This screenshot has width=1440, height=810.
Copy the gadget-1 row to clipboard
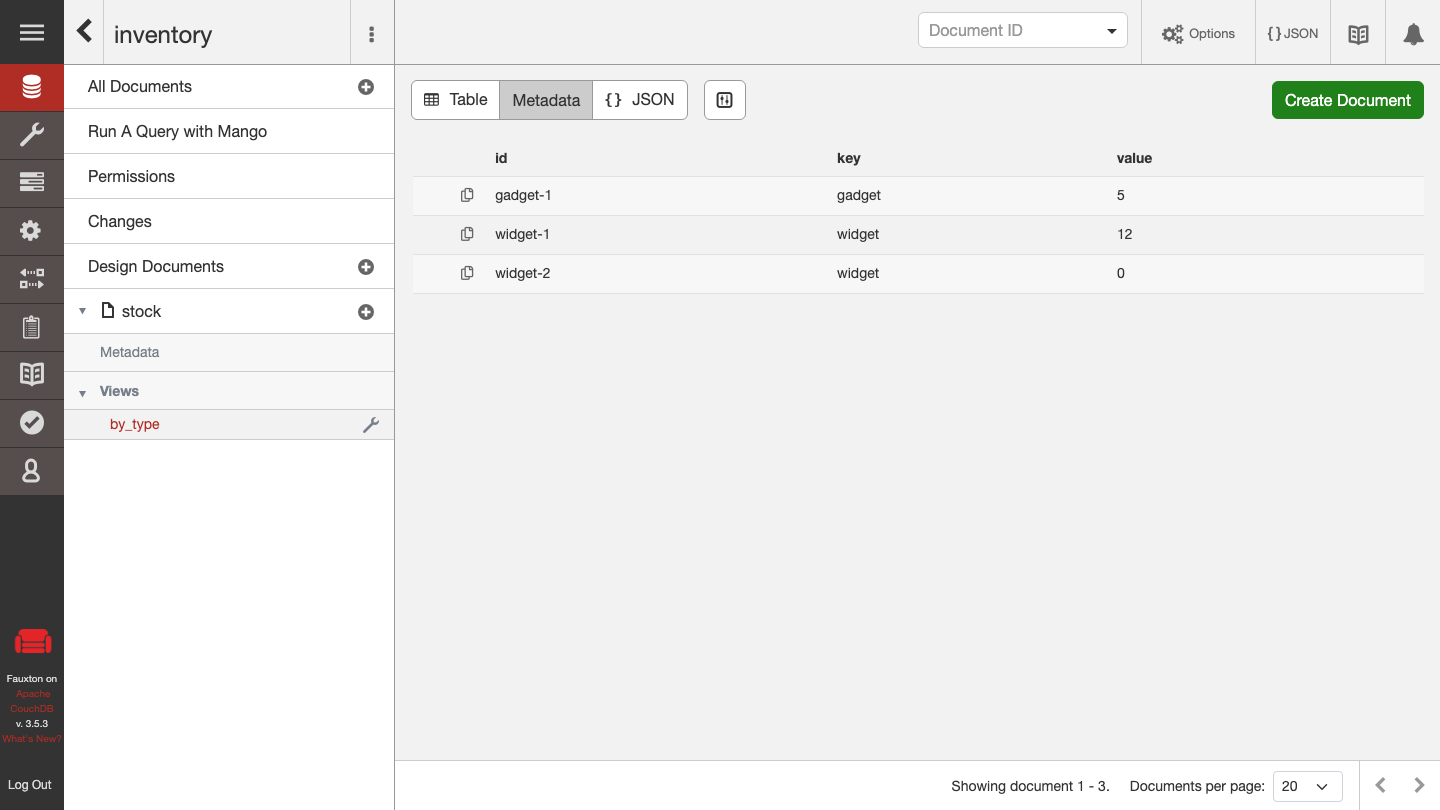point(467,195)
